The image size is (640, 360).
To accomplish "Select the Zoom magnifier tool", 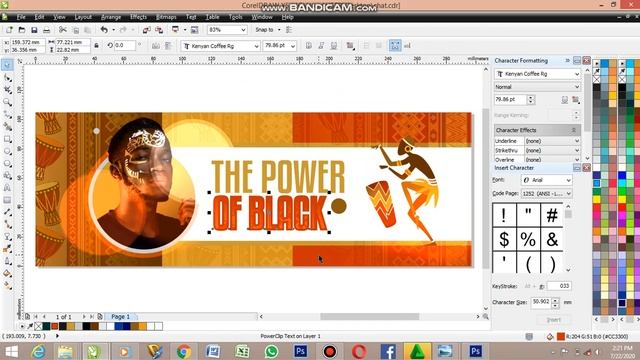I will point(7,102).
